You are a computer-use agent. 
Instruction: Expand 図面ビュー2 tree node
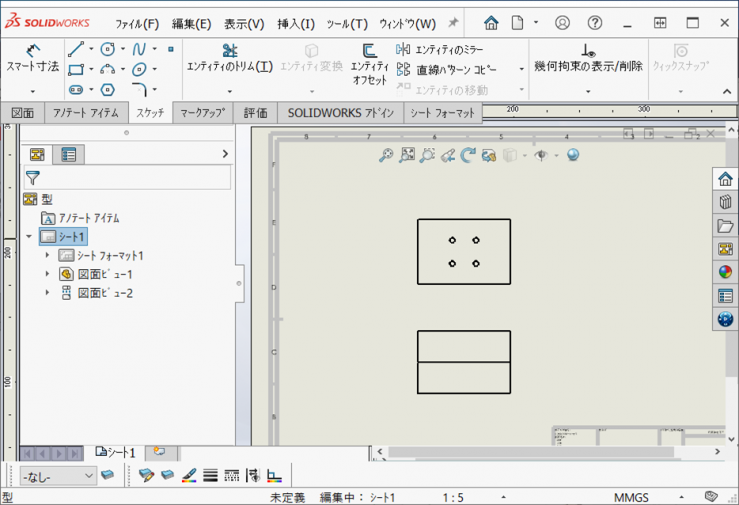click(x=47, y=293)
